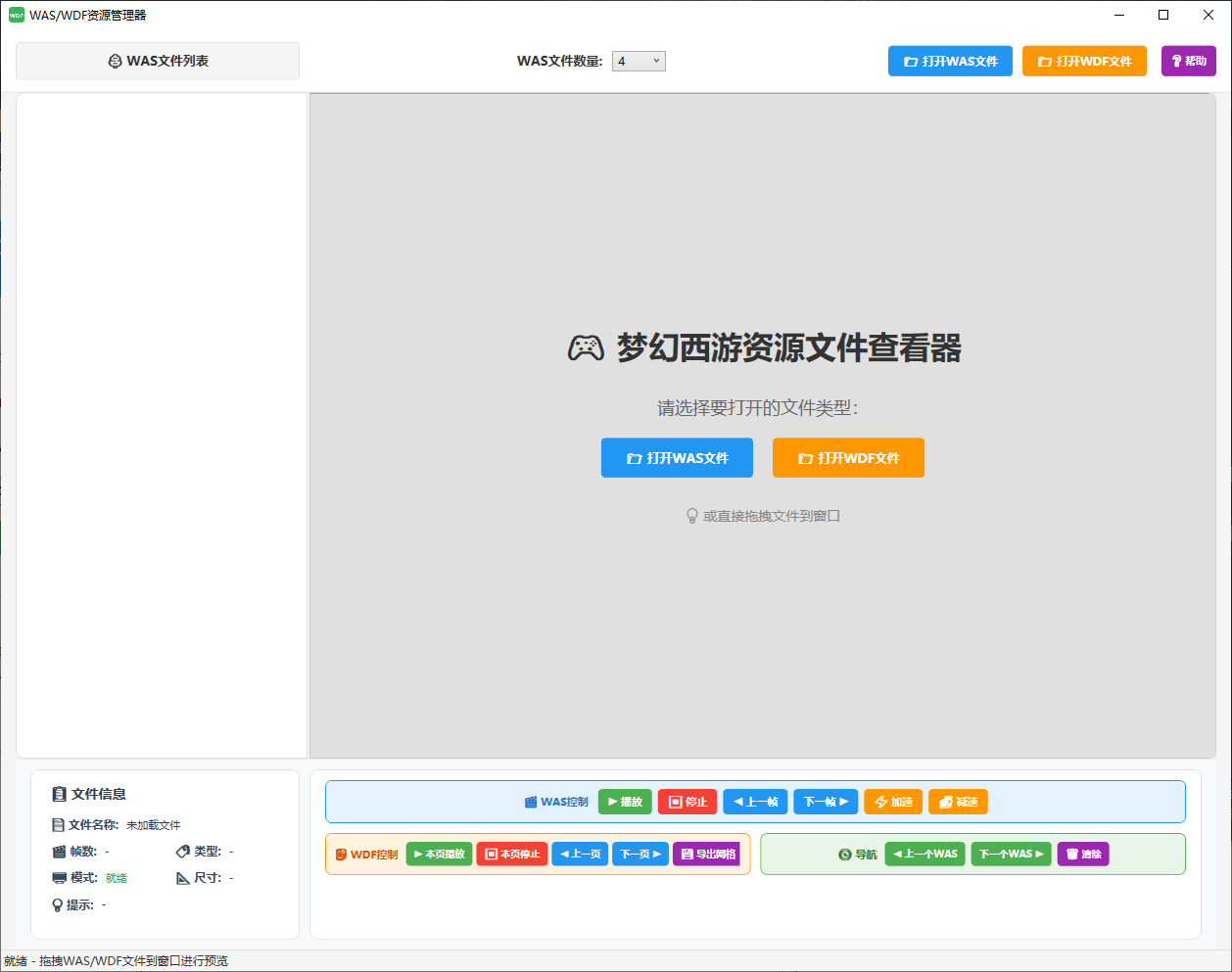1232x972 pixels.
Task: Click the 或直接拖拽文件到窗口 hint text
Action: 772,516
